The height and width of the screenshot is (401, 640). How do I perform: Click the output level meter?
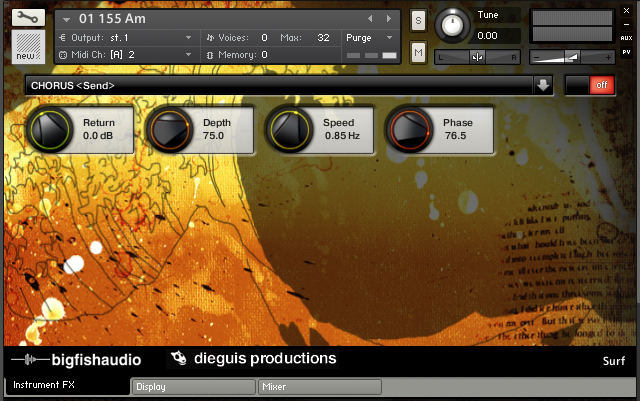tap(572, 26)
